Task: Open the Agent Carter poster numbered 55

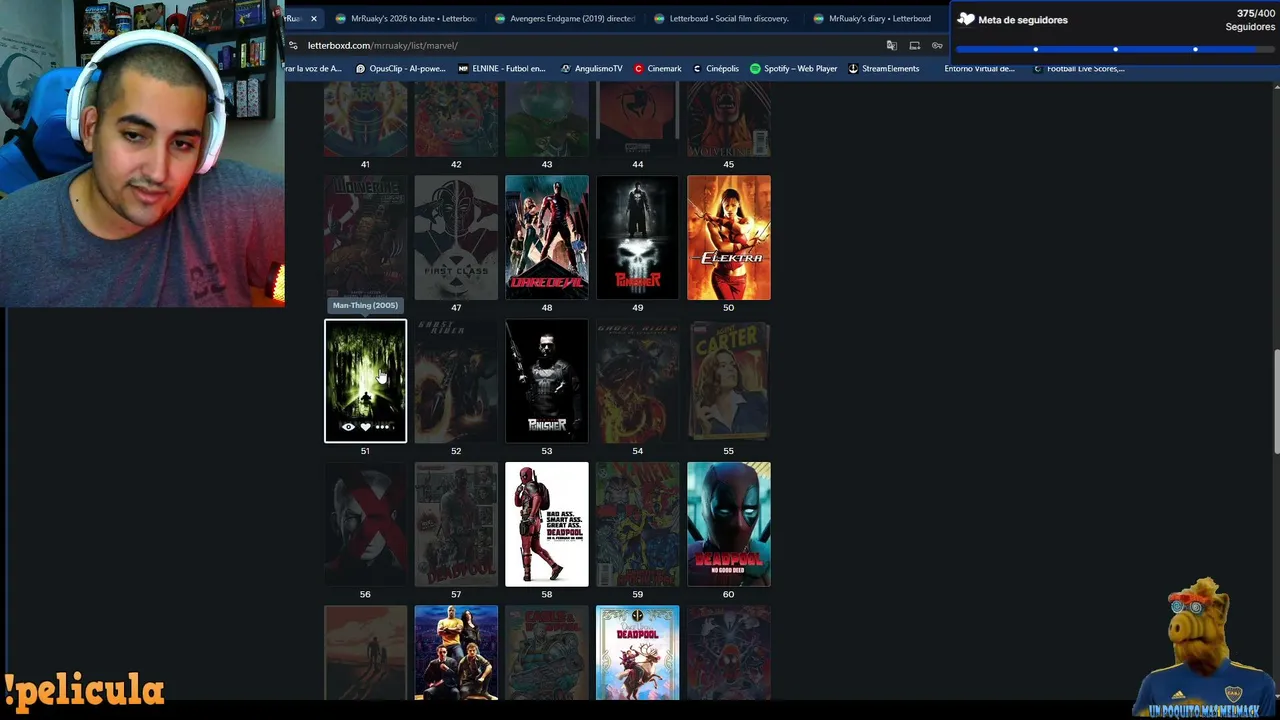Action: (729, 381)
